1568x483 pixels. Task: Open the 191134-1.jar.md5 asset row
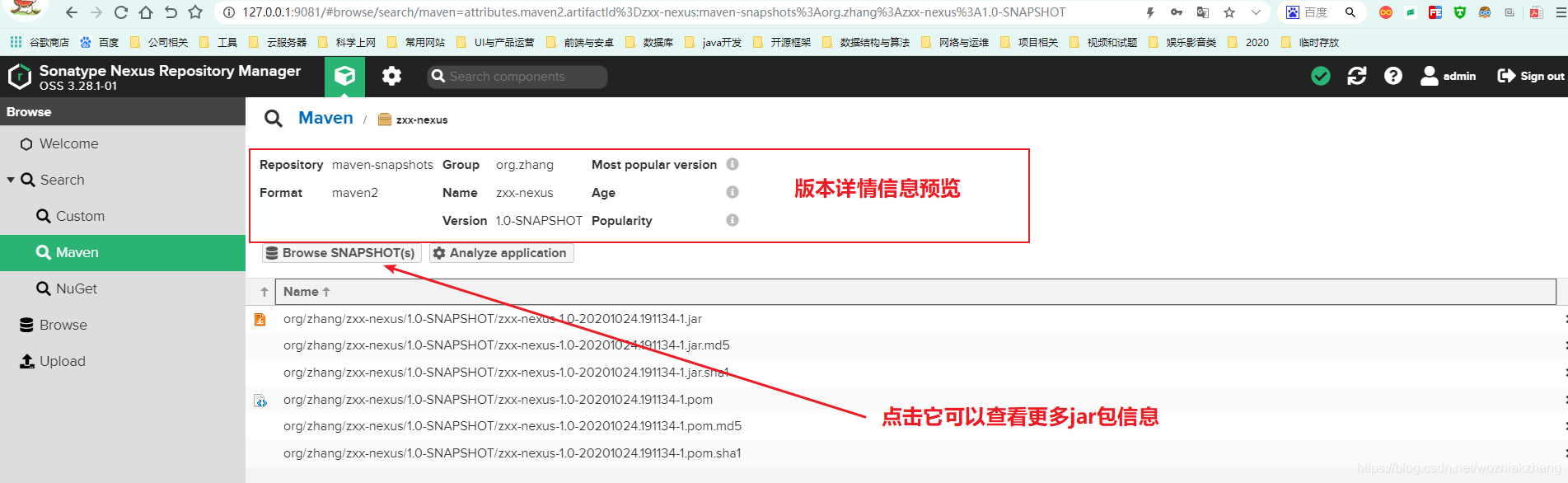pyautogui.click(x=906, y=345)
